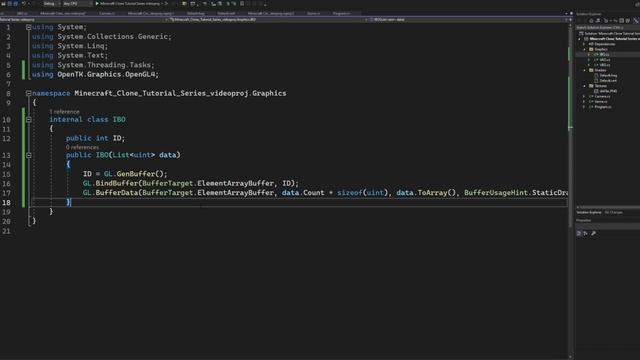640x360 pixels.
Task: Click the namespace name 'Minecraft_Clone_Tutorial_Series_videoproj.Graphics'
Action: (x=180, y=93)
